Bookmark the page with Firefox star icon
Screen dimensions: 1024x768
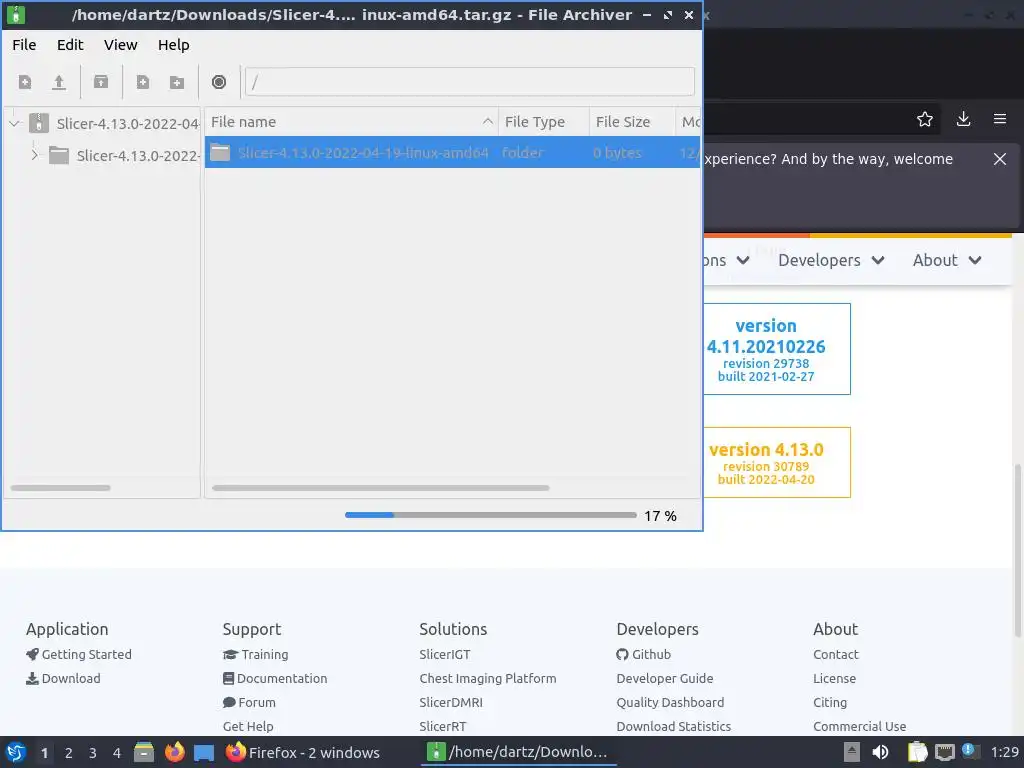(x=925, y=119)
